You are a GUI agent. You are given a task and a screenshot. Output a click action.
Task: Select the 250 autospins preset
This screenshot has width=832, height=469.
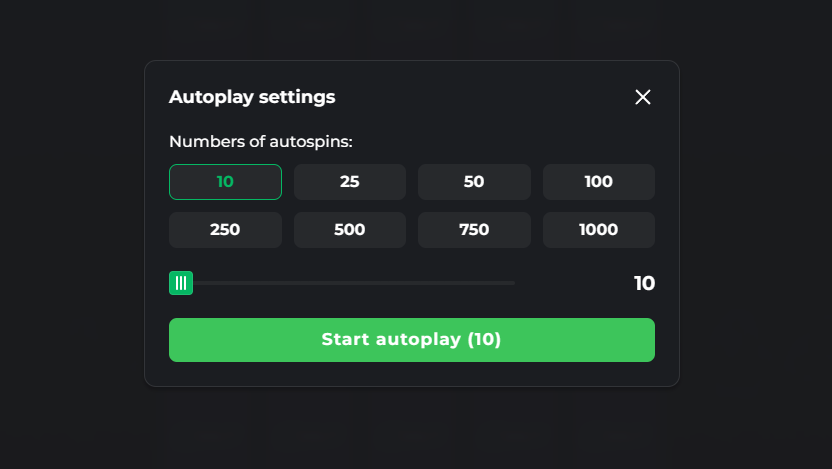click(225, 230)
